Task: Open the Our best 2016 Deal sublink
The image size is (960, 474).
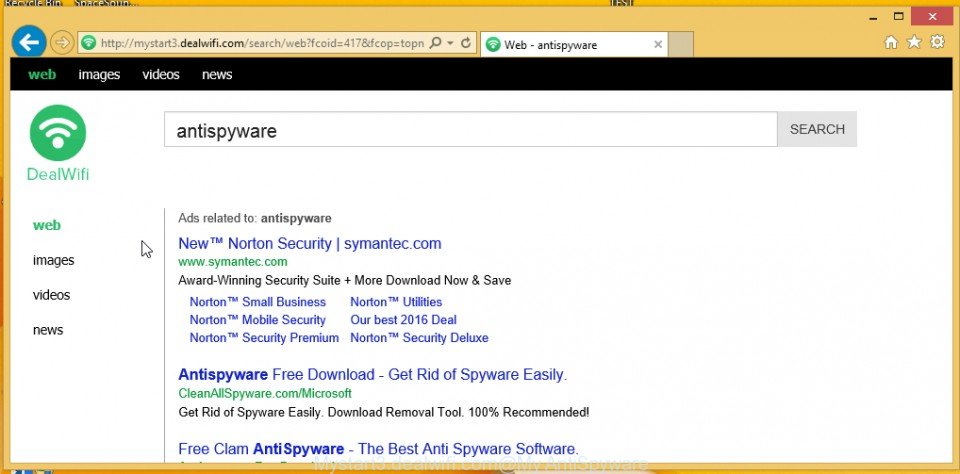Action: coord(403,320)
